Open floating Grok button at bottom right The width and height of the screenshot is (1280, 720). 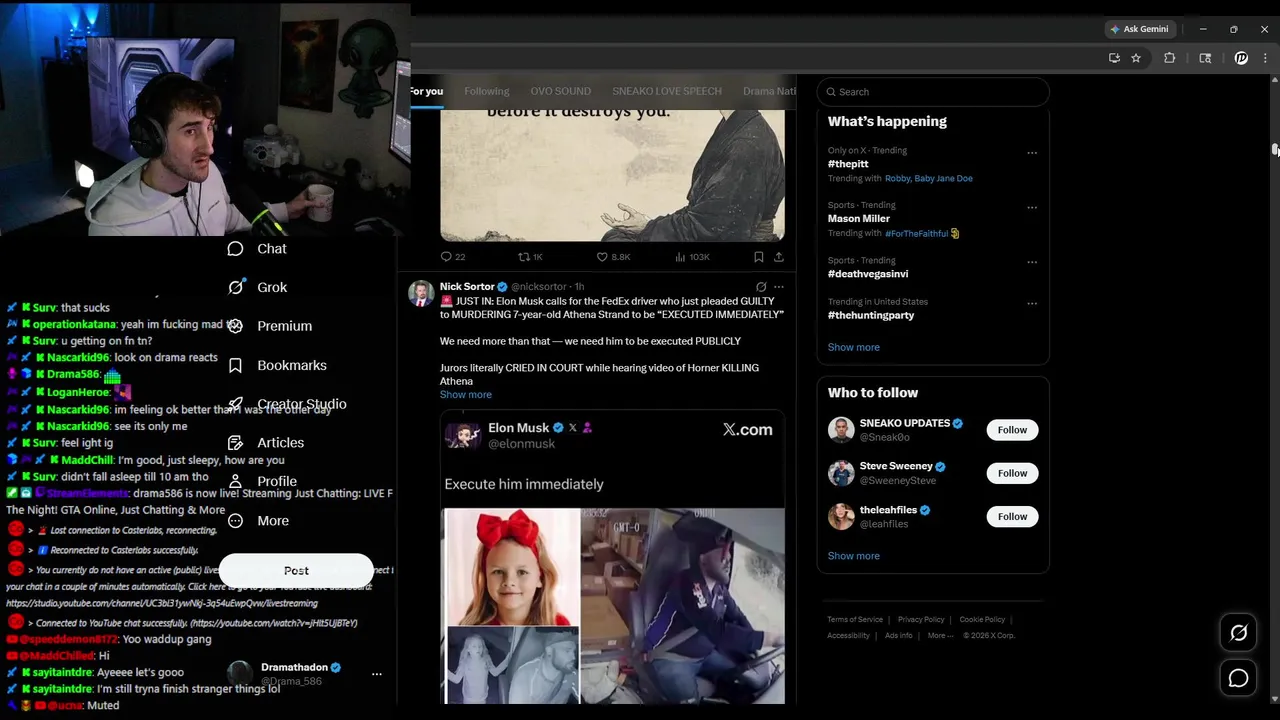1238,633
